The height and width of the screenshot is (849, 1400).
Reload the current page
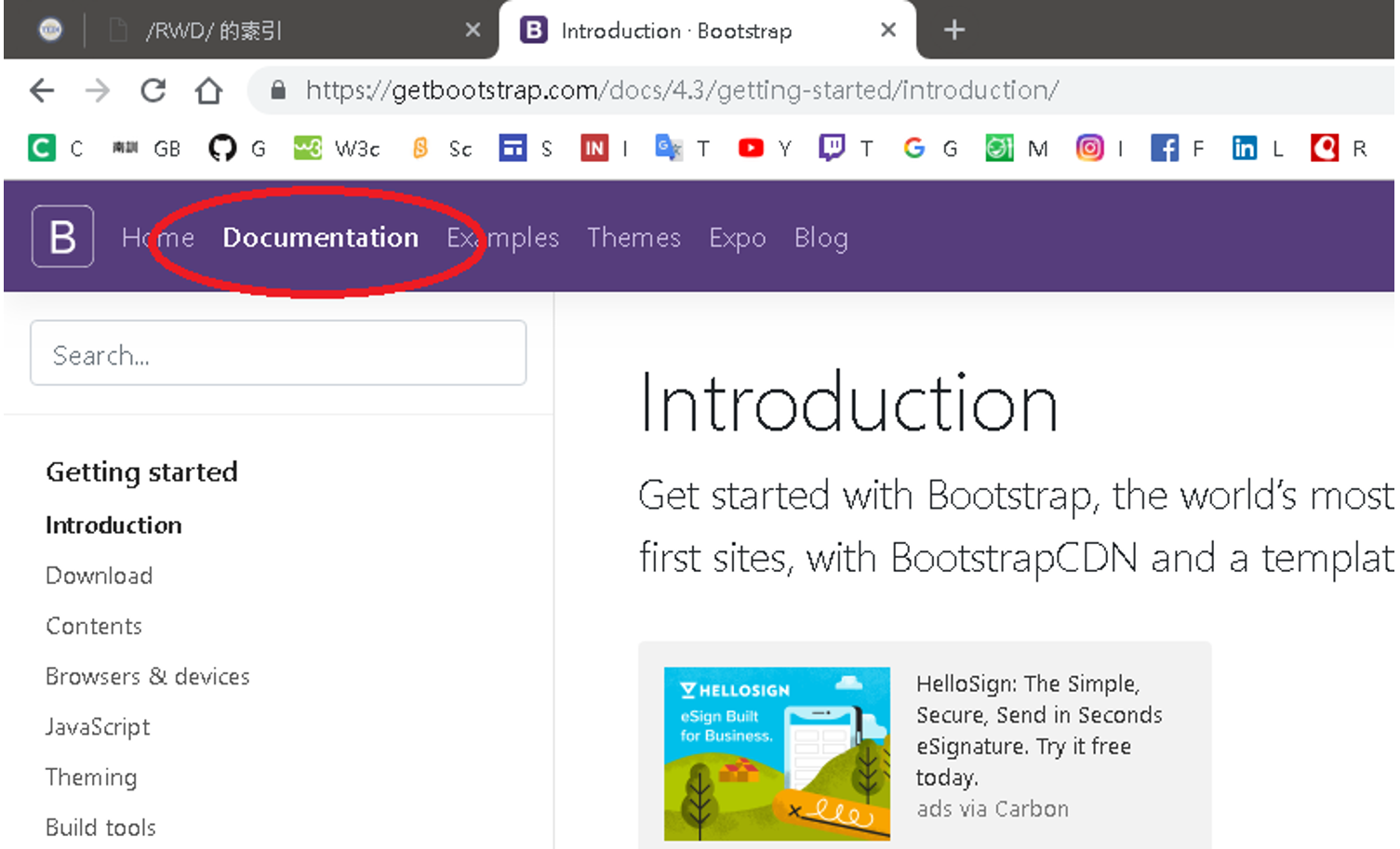point(153,90)
